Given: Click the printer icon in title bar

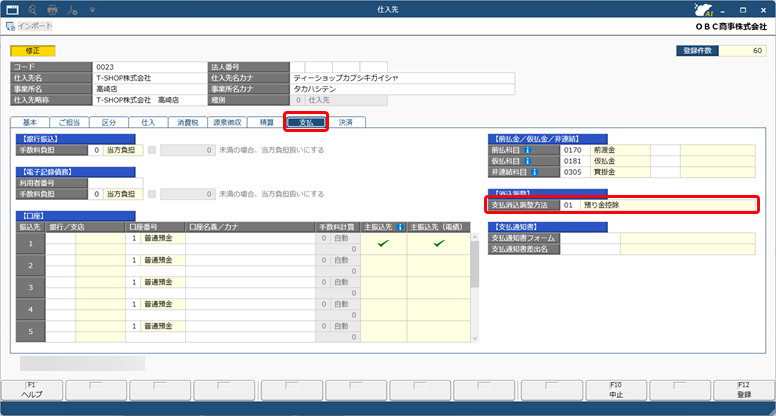Looking at the screenshot, I should (52, 9).
